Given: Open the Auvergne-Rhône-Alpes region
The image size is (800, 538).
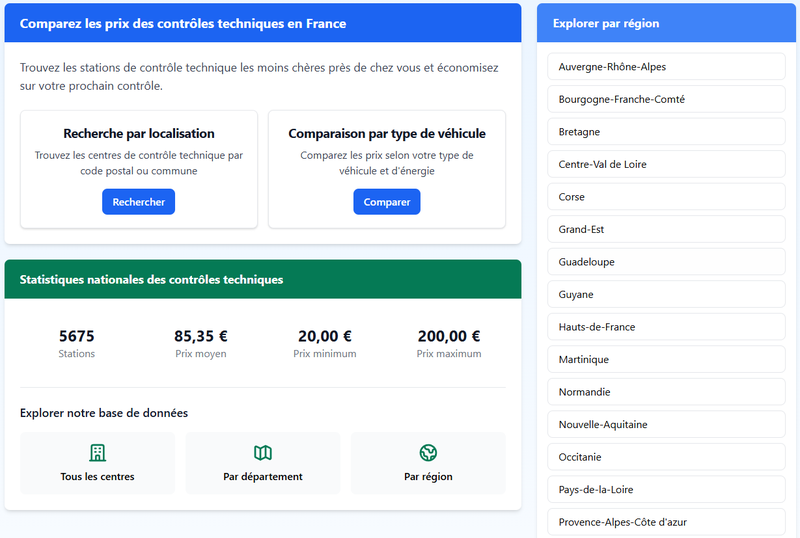Looking at the screenshot, I should click(666, 66).
